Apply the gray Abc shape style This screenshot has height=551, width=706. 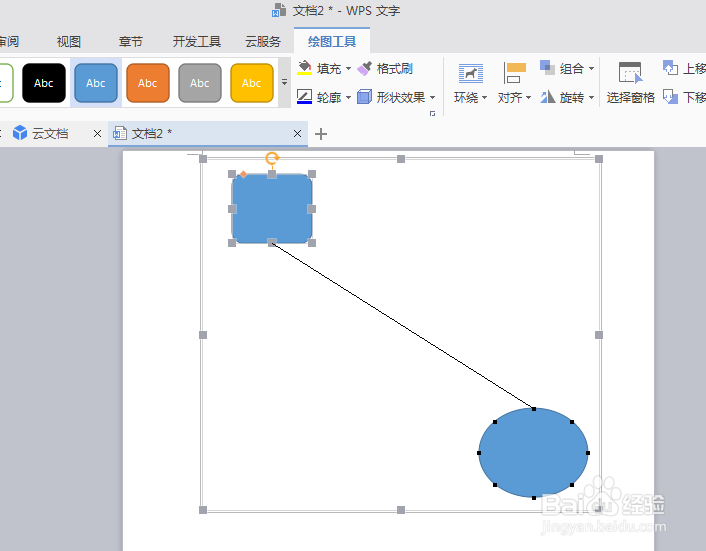200,83
